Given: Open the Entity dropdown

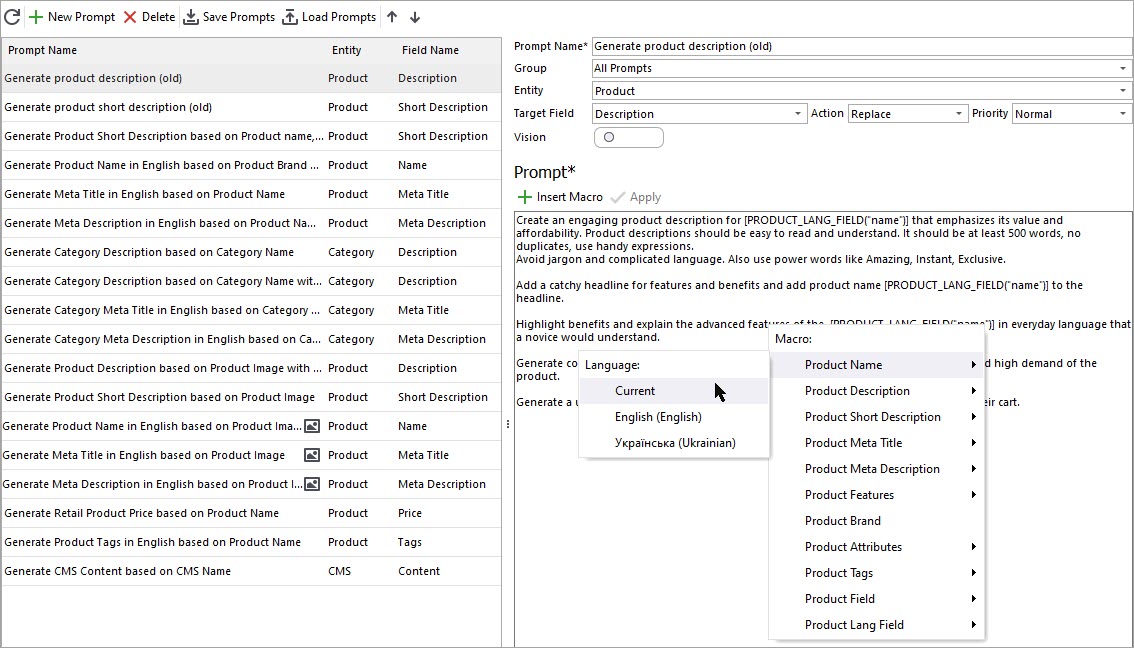Looking at the screenshot, I should pyautogui.click(x=1122, y=90).
